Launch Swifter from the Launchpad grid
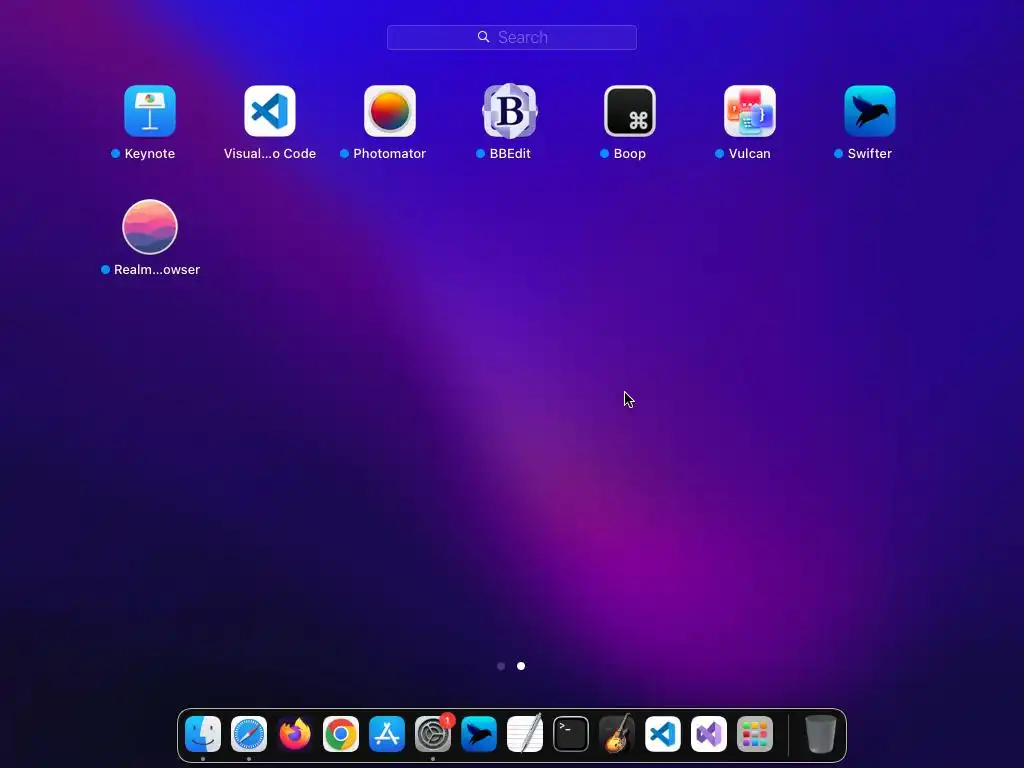Screen dimensions: 1024x768 pyautogui.click(x=870, y=111)
